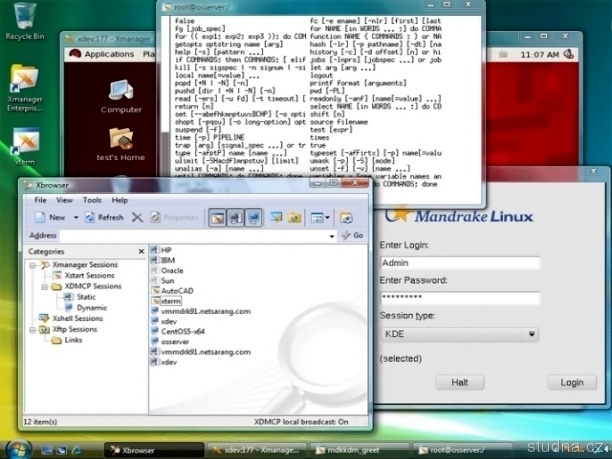The image size is (612, 459).
Task: Open the View menu in Xbrowser
Action: (65, 200)
